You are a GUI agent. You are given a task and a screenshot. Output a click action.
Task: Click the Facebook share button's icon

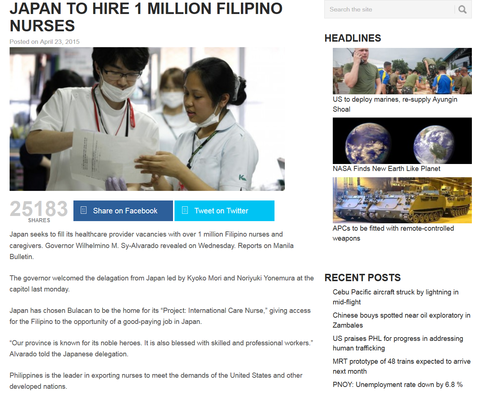tap(84, 210)
